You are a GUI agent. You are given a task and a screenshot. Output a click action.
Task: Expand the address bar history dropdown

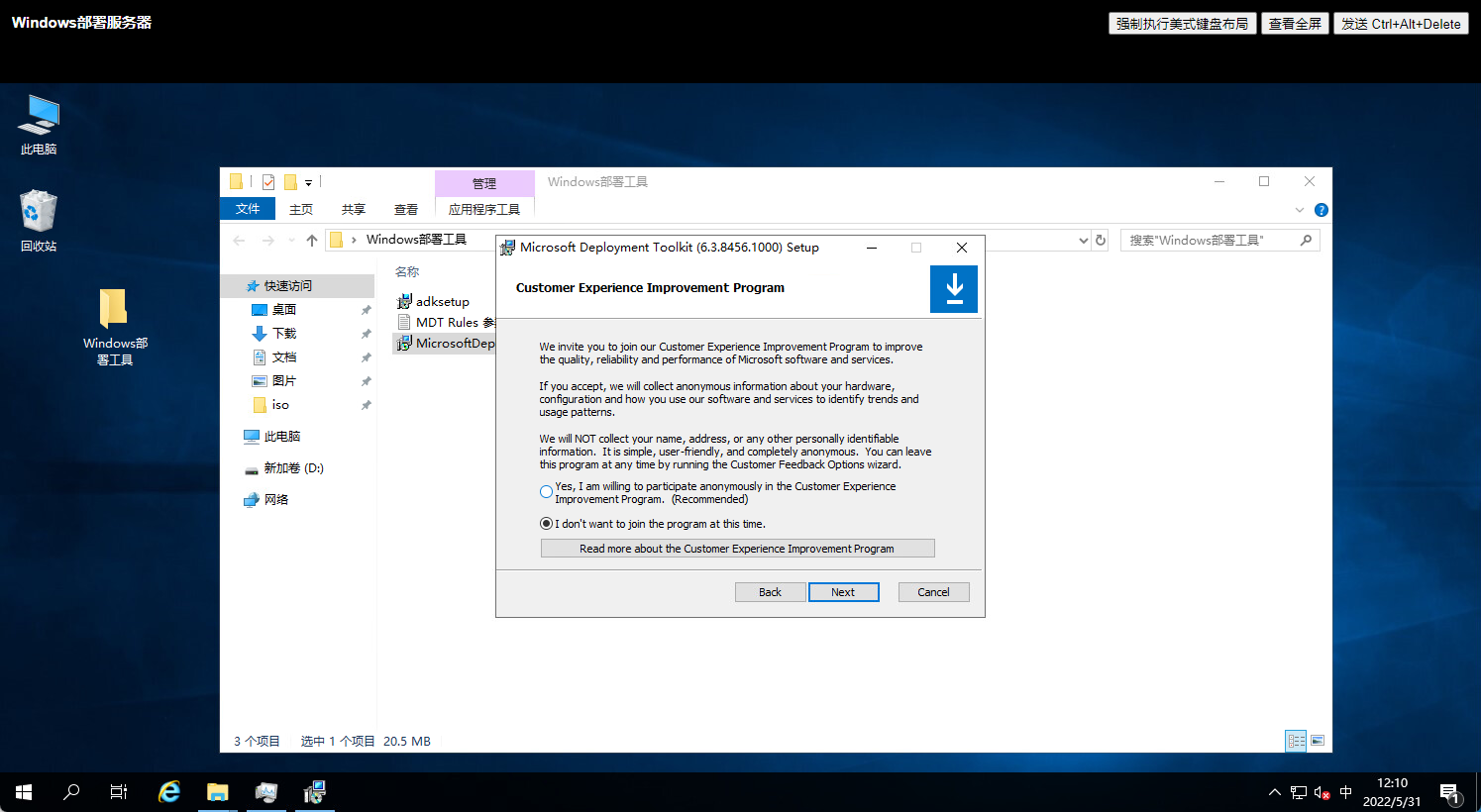coord(1083,240)
